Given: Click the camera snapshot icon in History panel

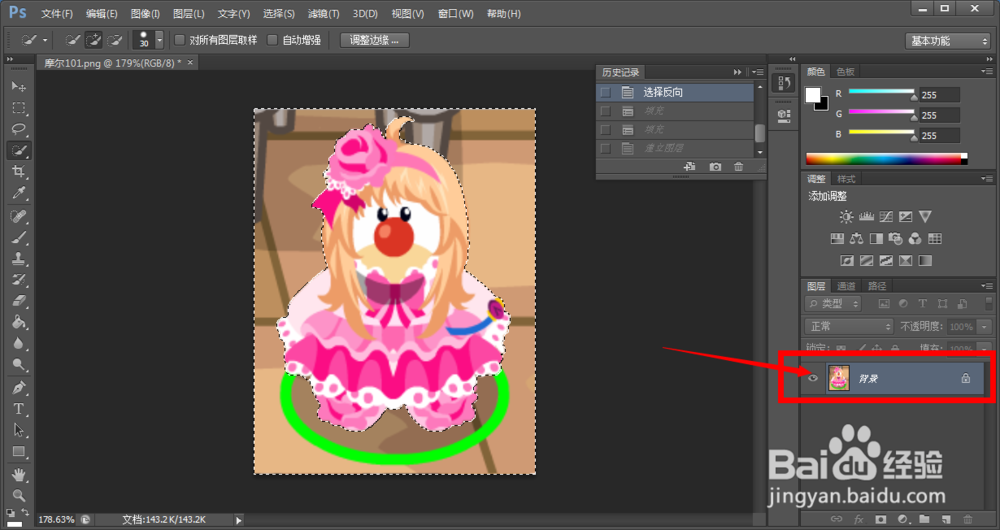Looking at the screenshot, I should pos(716,166).
